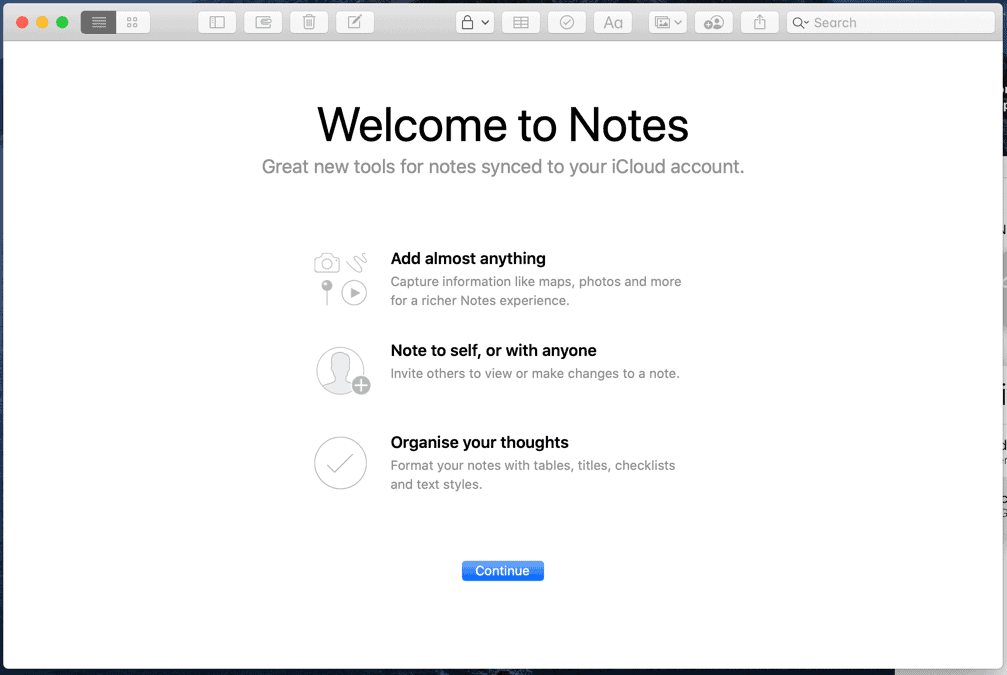Click the iCloud account subtitle text
The image size is (1007, 675).
[503, 167]
